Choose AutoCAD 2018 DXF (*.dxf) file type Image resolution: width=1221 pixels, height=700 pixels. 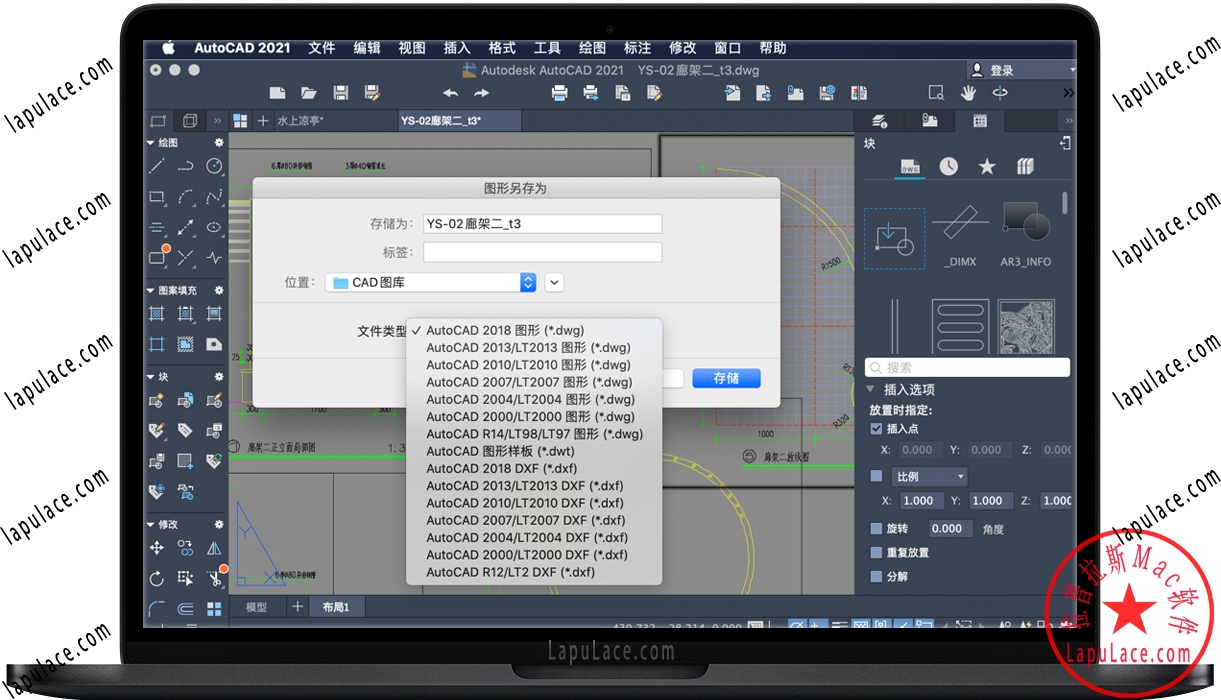501,468
